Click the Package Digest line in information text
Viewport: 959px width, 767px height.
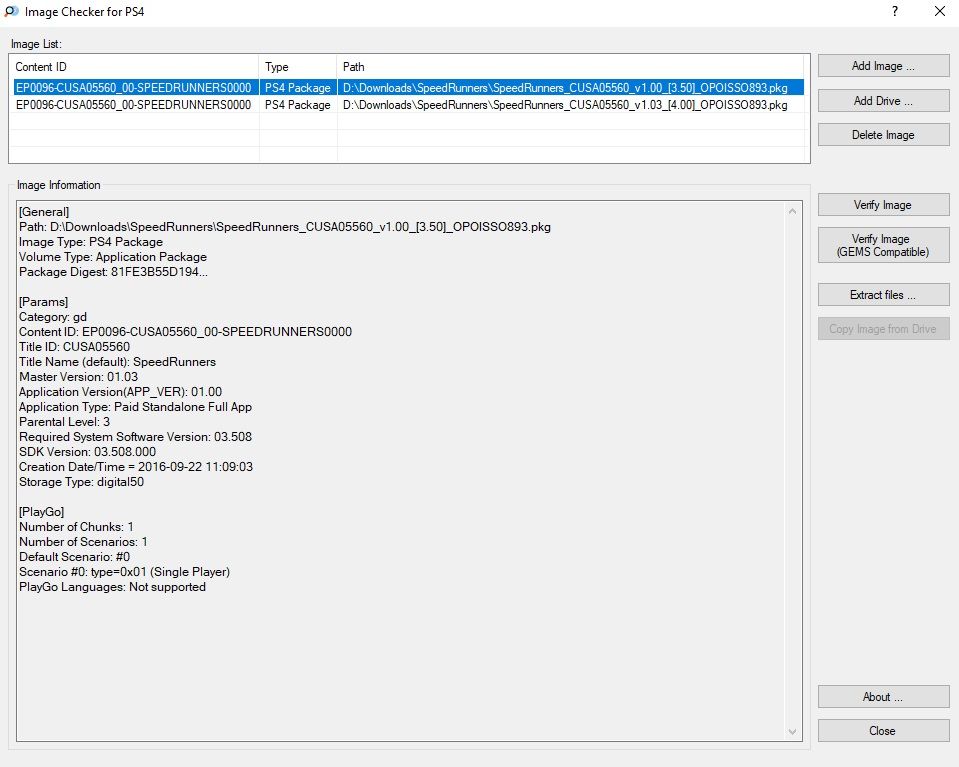click(x=113, y=272)
